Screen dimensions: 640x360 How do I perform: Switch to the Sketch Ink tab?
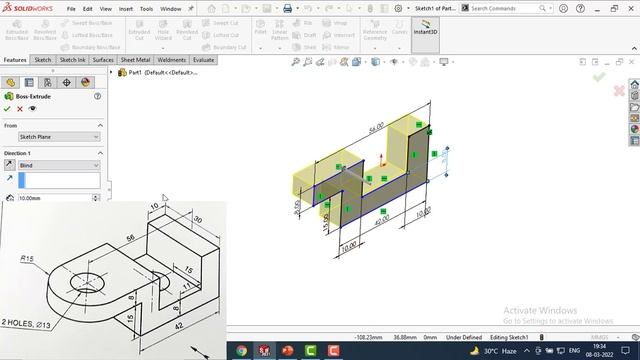click(73, 60)
